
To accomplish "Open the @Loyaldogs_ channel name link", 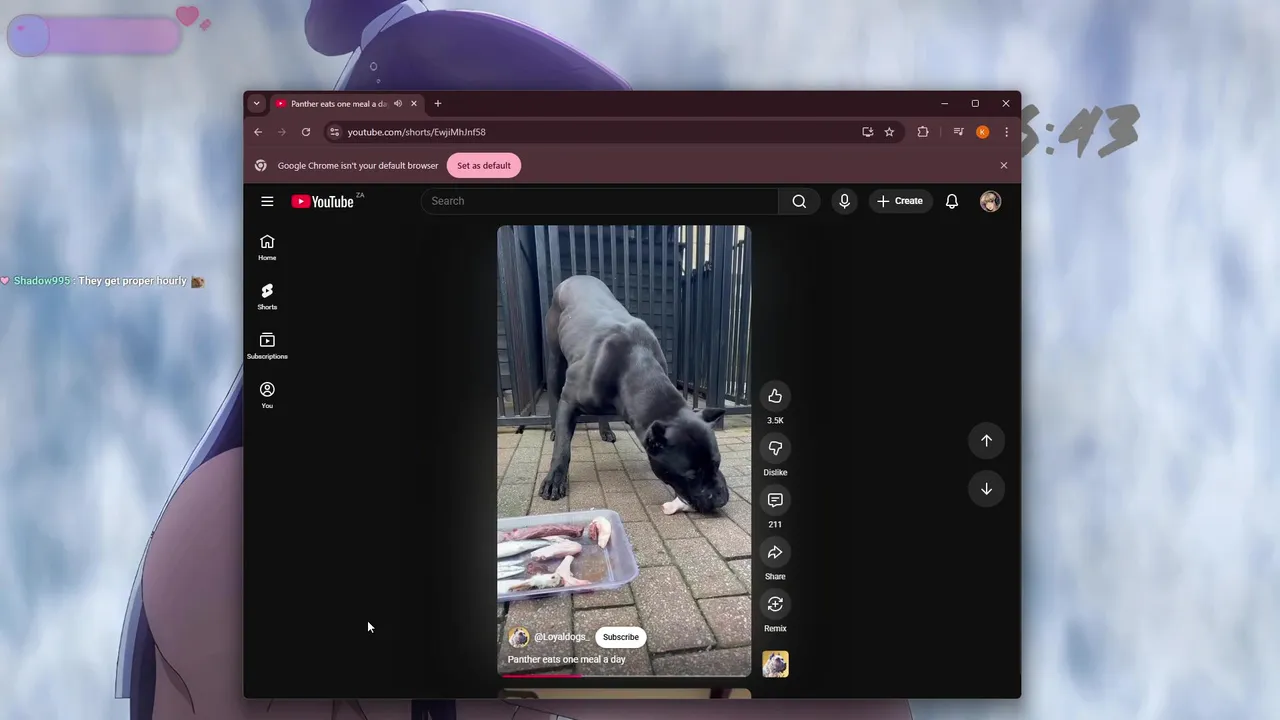I will point(562,637).
